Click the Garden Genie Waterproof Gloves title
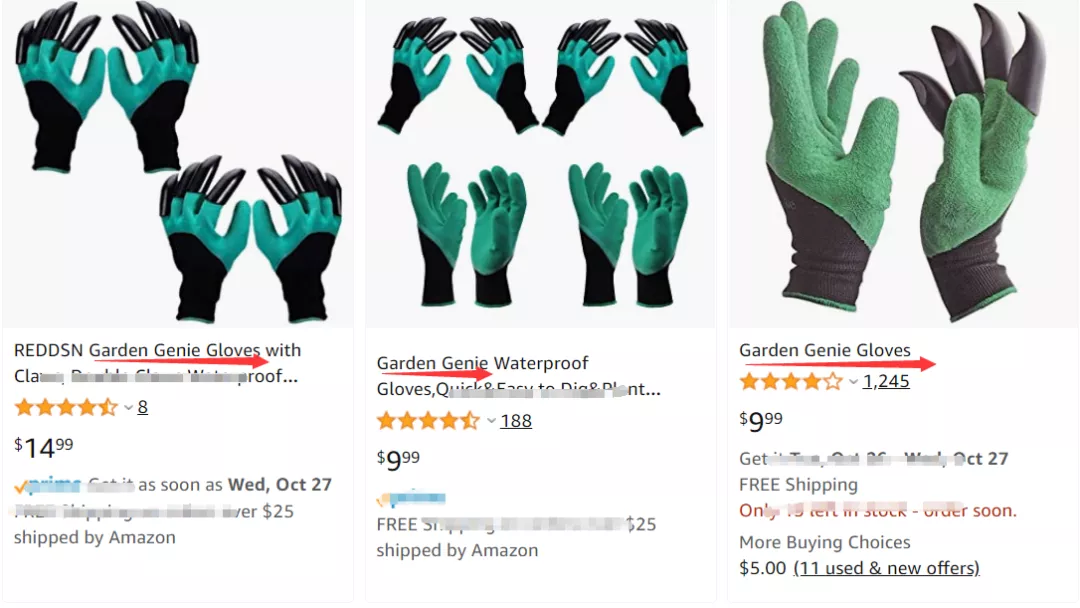Screen dimensions: 1080x608 pyautogui.click(x=518, y=376)
